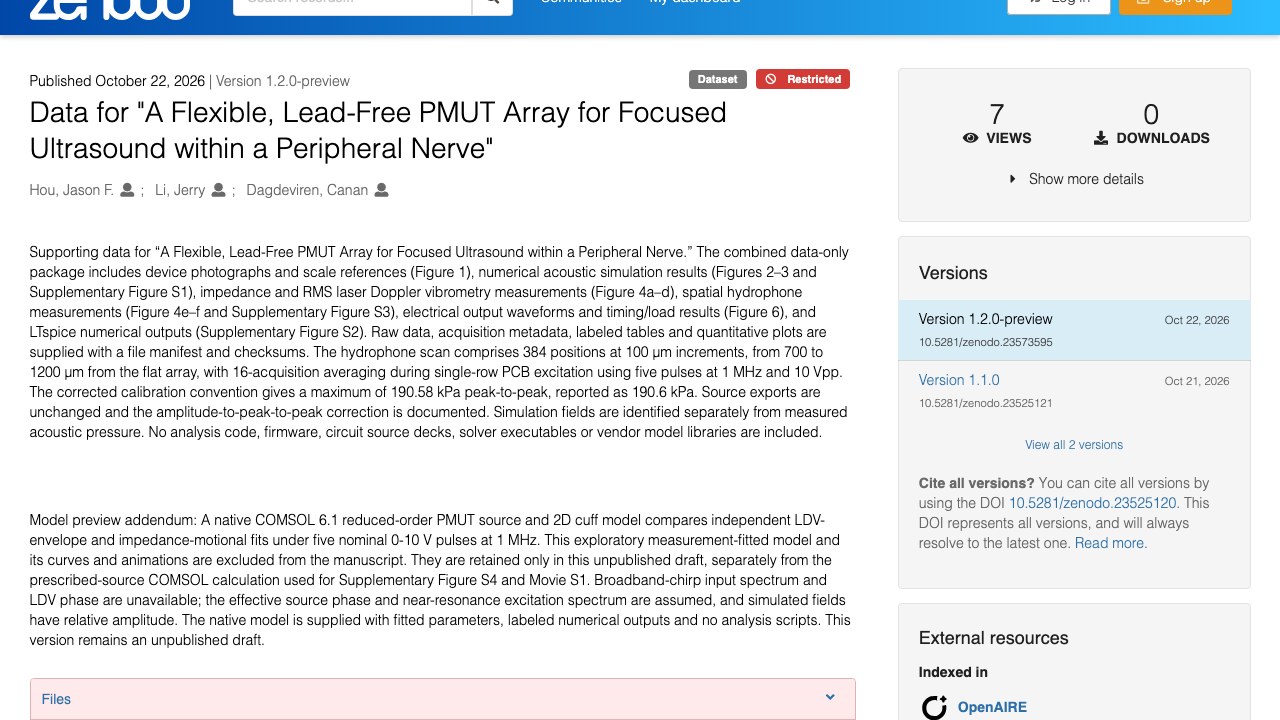
Task: Click the person icon next to Hou, Jason F.
Action: 127,190
